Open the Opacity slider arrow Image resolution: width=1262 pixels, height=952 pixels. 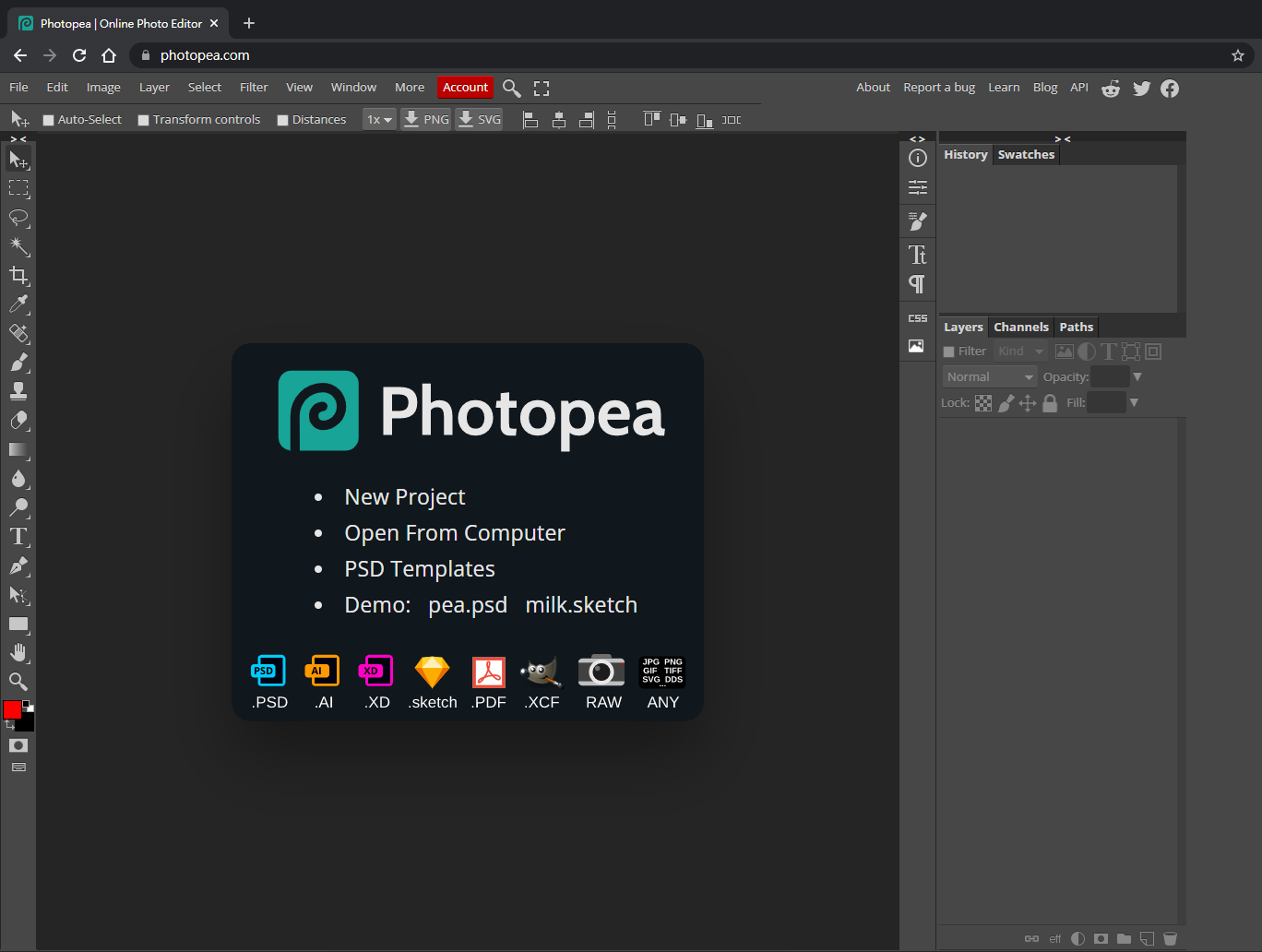tap(1137, 376)
